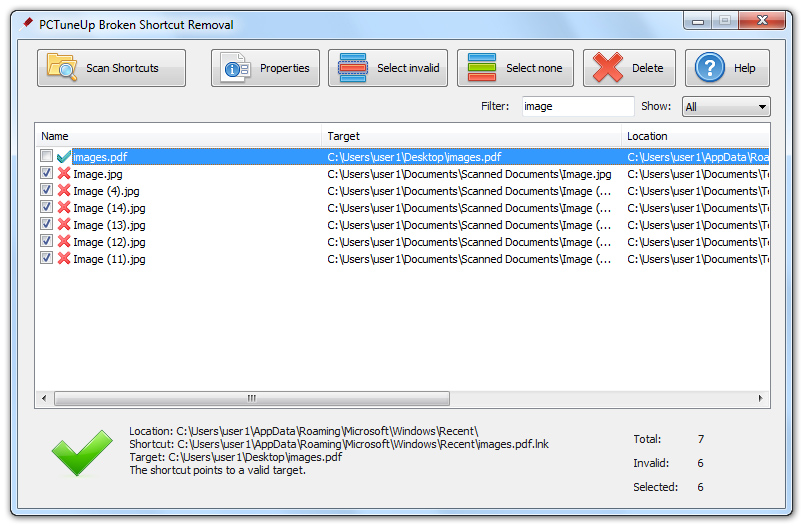Click the Scan Shortcuts label
The width and height of the screenshot is (803, 526).
point(122,68)
